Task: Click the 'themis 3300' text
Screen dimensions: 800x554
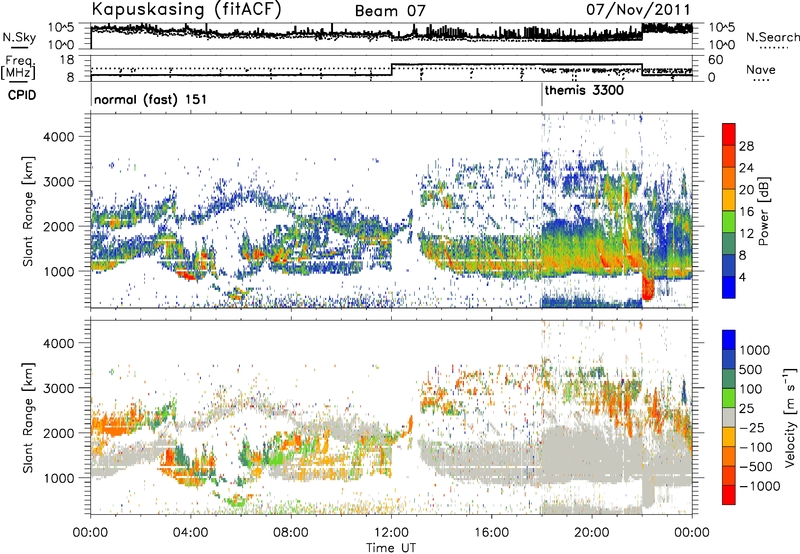Action: click(584, 91)
